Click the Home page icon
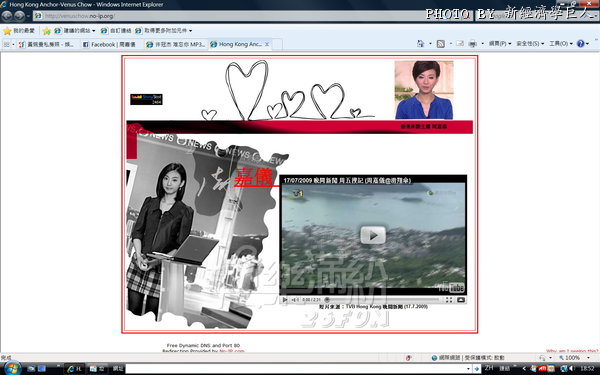 (x=421, y=44)
